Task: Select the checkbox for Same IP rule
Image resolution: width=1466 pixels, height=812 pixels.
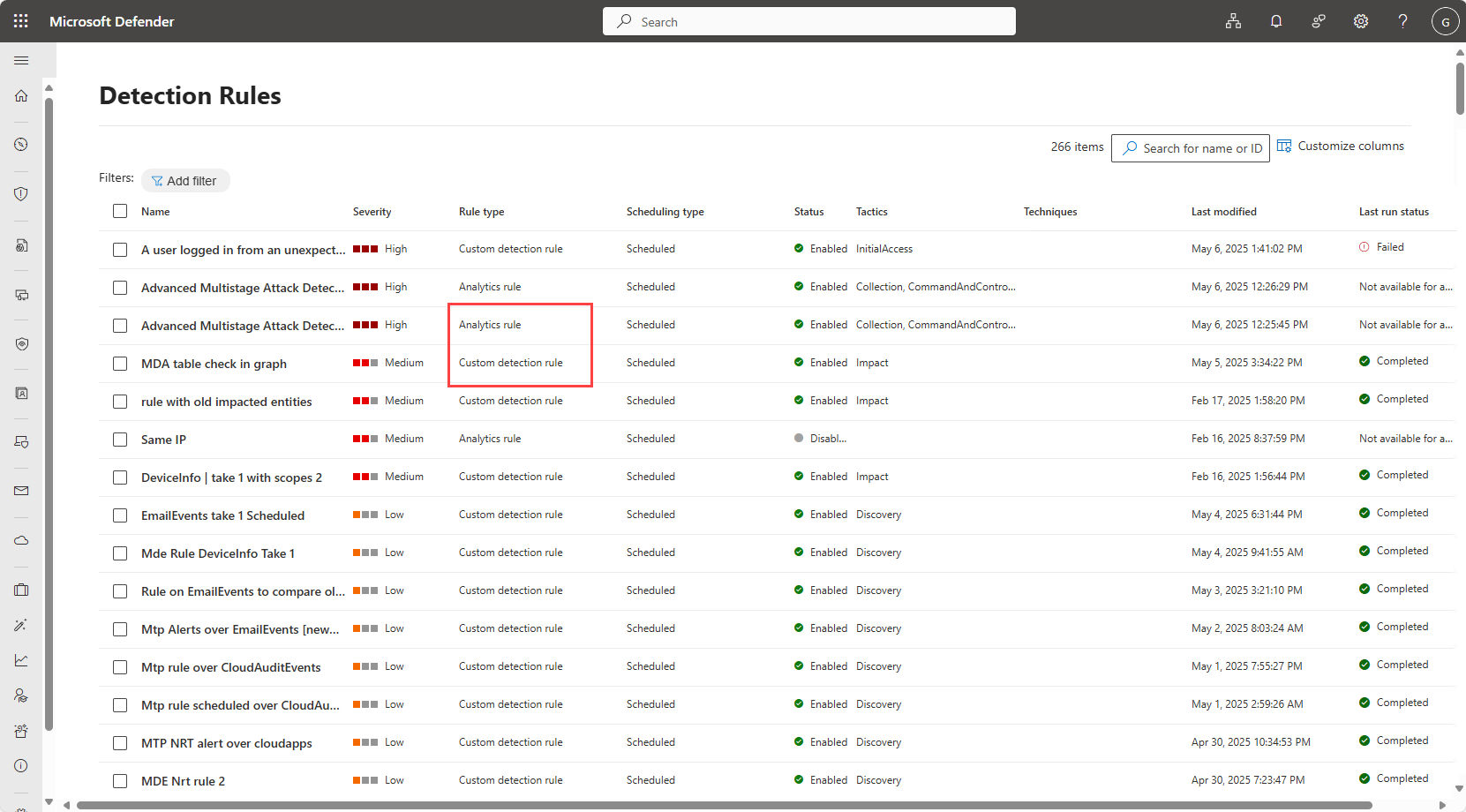Action: [120, 440]
